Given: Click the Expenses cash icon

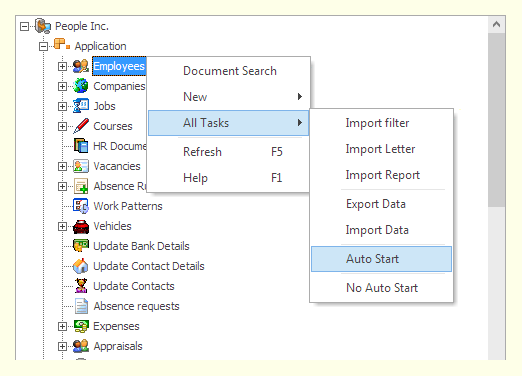Looking at the screenshot, I should click(x=81, y=326).
